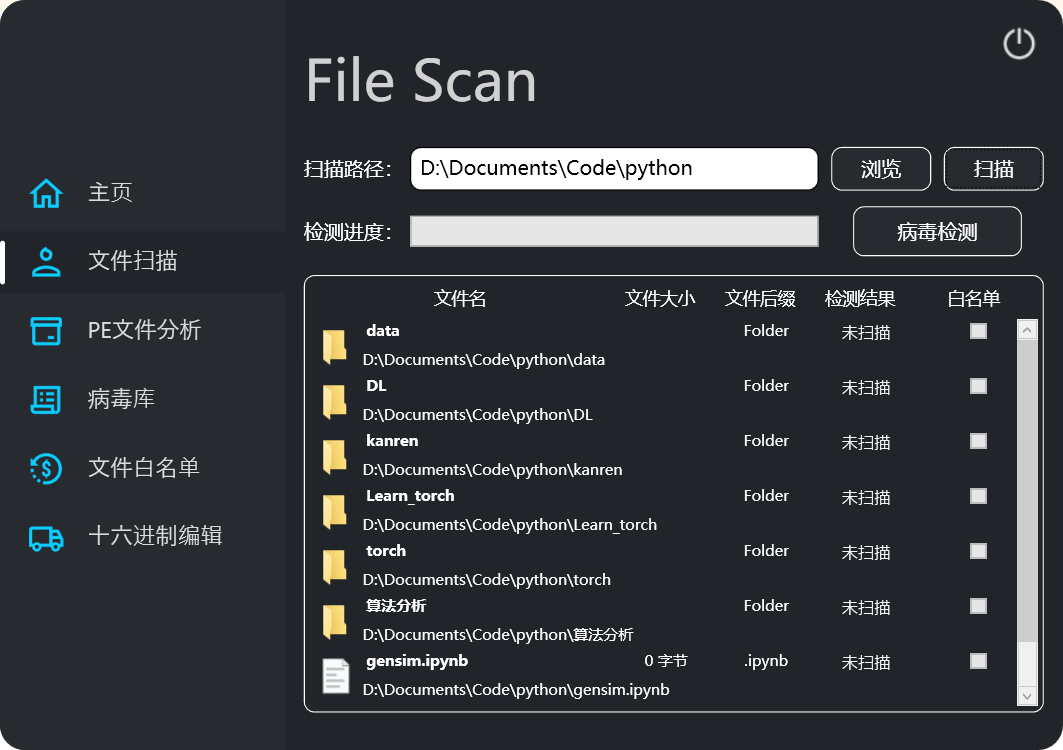Click the power icon in top-right corner
1063x750 pixels.
(1018, 43)
